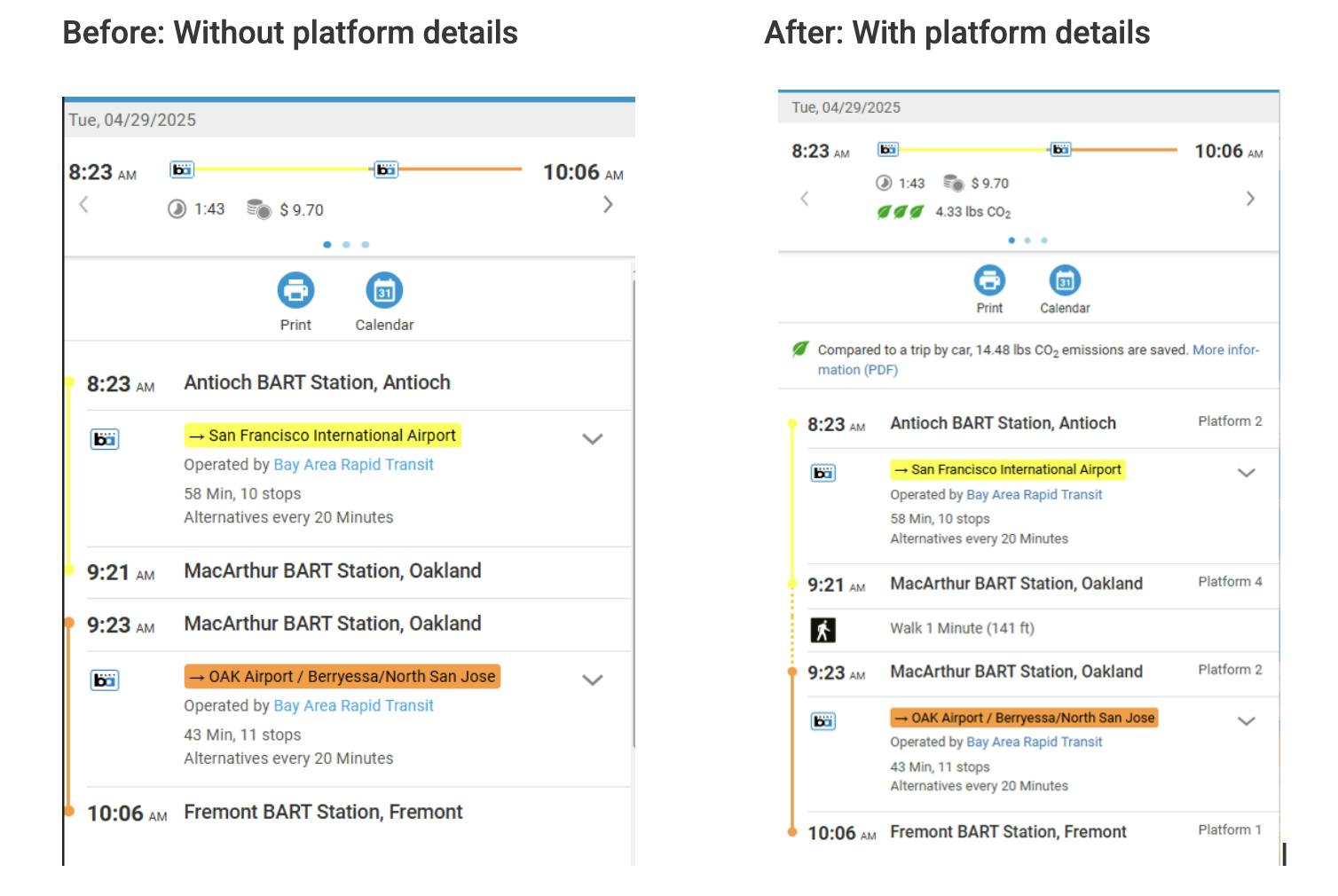Select the BART logo on the OAK Airport leg
This screenshot has width=1338, height=896.
[x=104, y=681]
